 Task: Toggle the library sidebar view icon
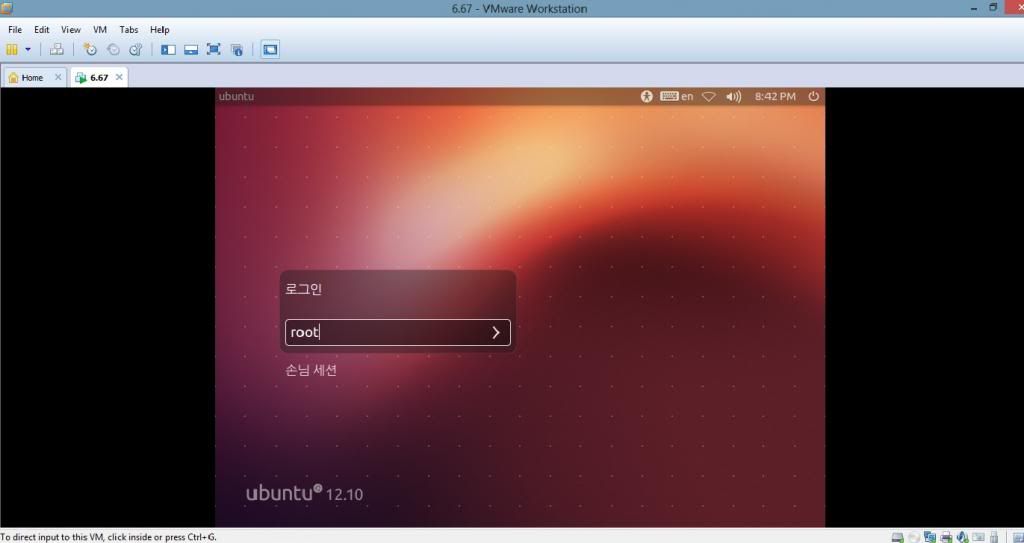(168, 49)
